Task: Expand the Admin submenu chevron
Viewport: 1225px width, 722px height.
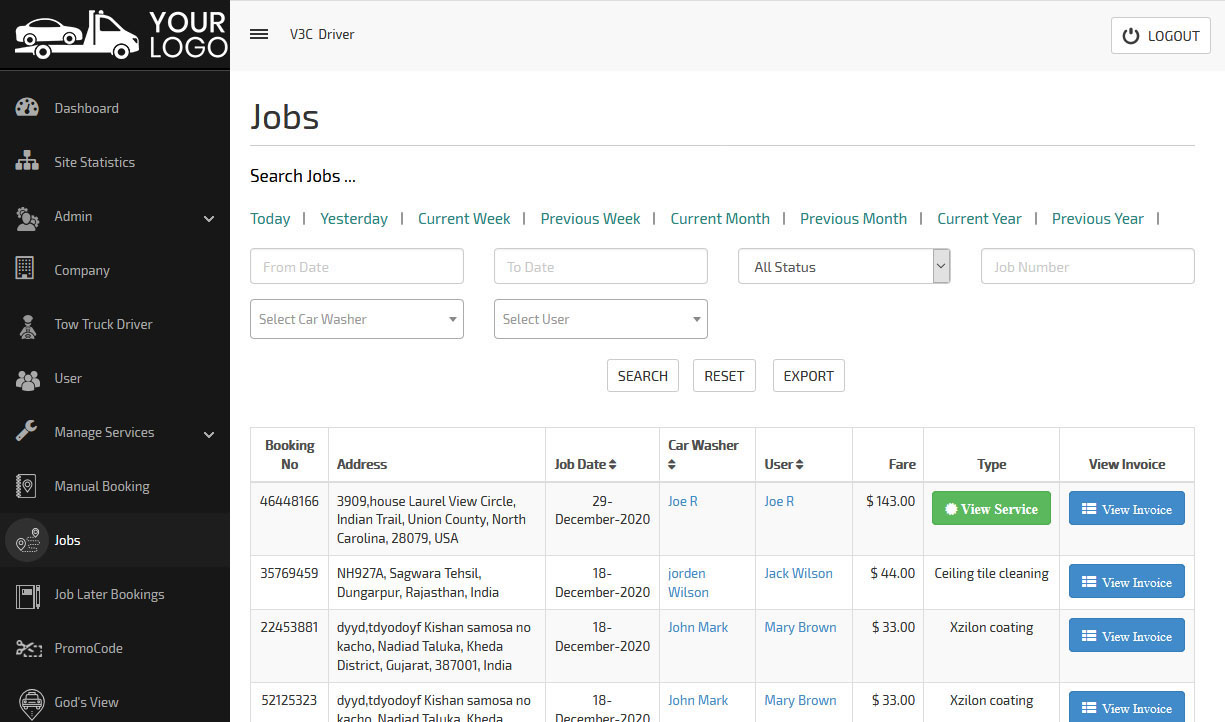Action: (x=209, y=217)
